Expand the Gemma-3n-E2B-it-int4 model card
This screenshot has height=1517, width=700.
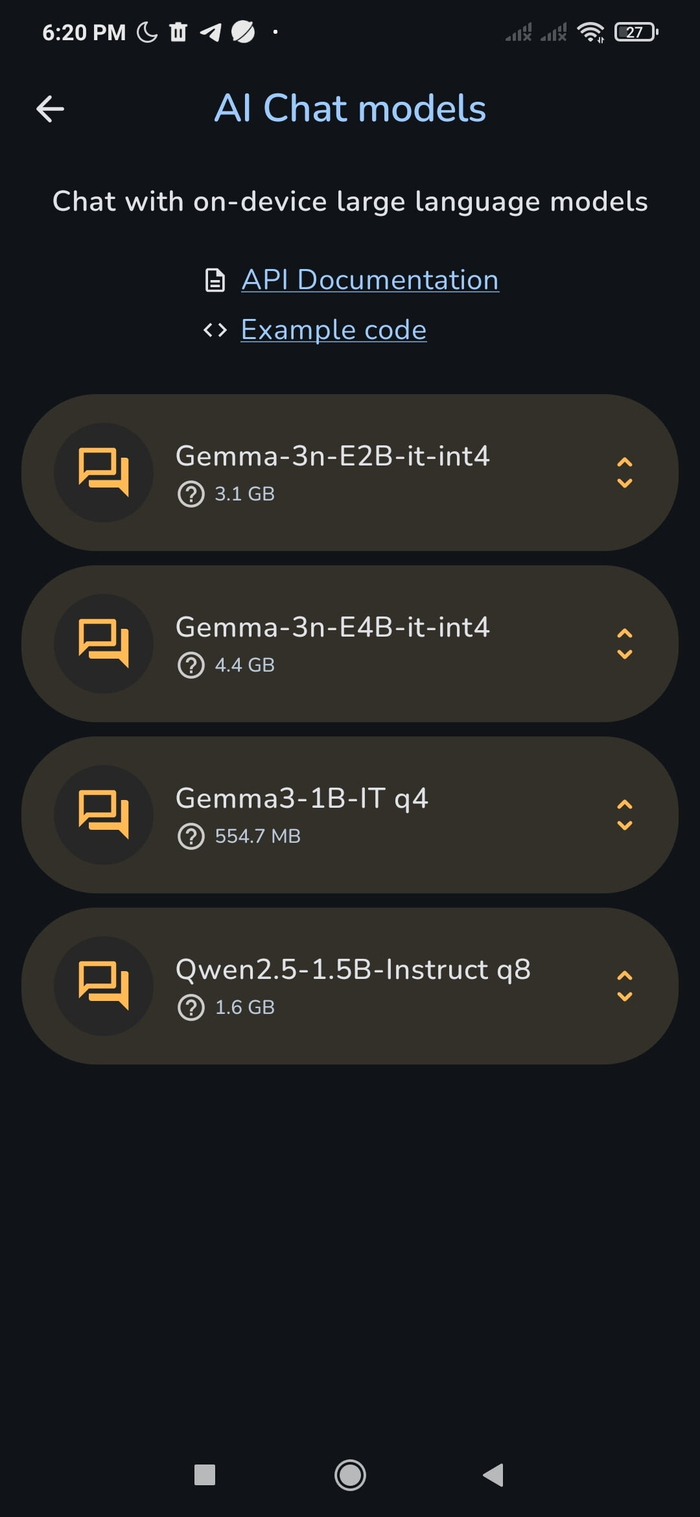click(x=625, y=473)
